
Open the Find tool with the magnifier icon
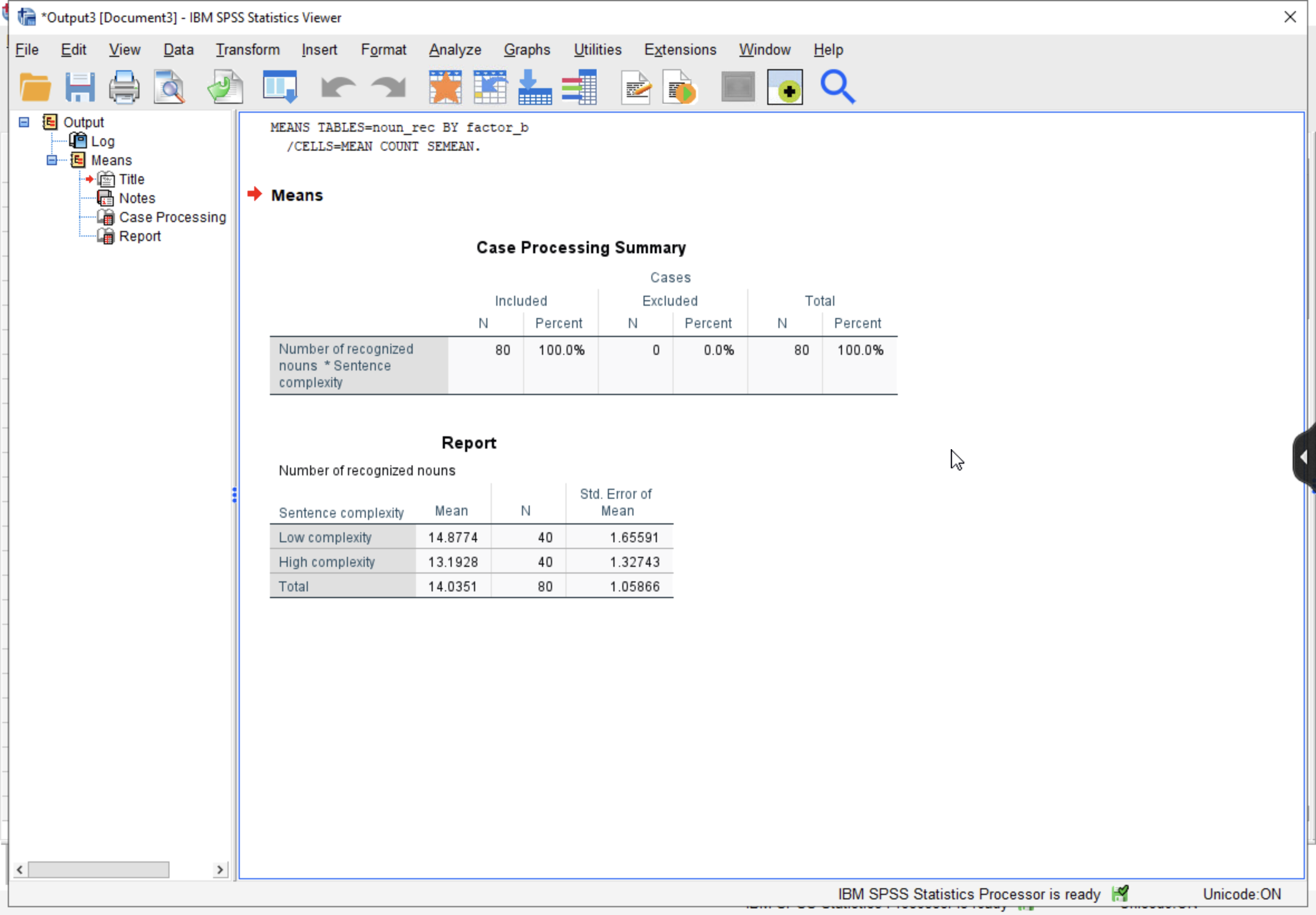coord(837,86)
